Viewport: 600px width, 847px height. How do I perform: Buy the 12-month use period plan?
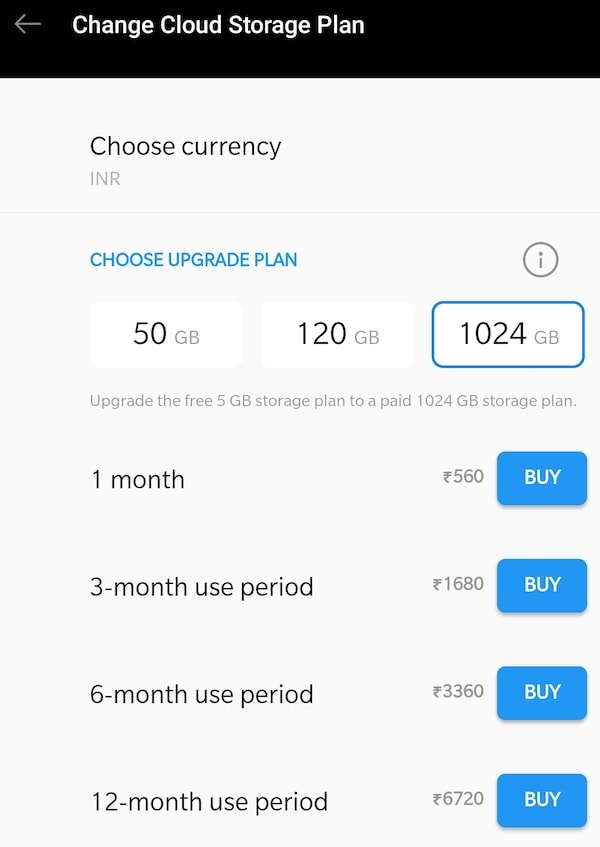542,799
